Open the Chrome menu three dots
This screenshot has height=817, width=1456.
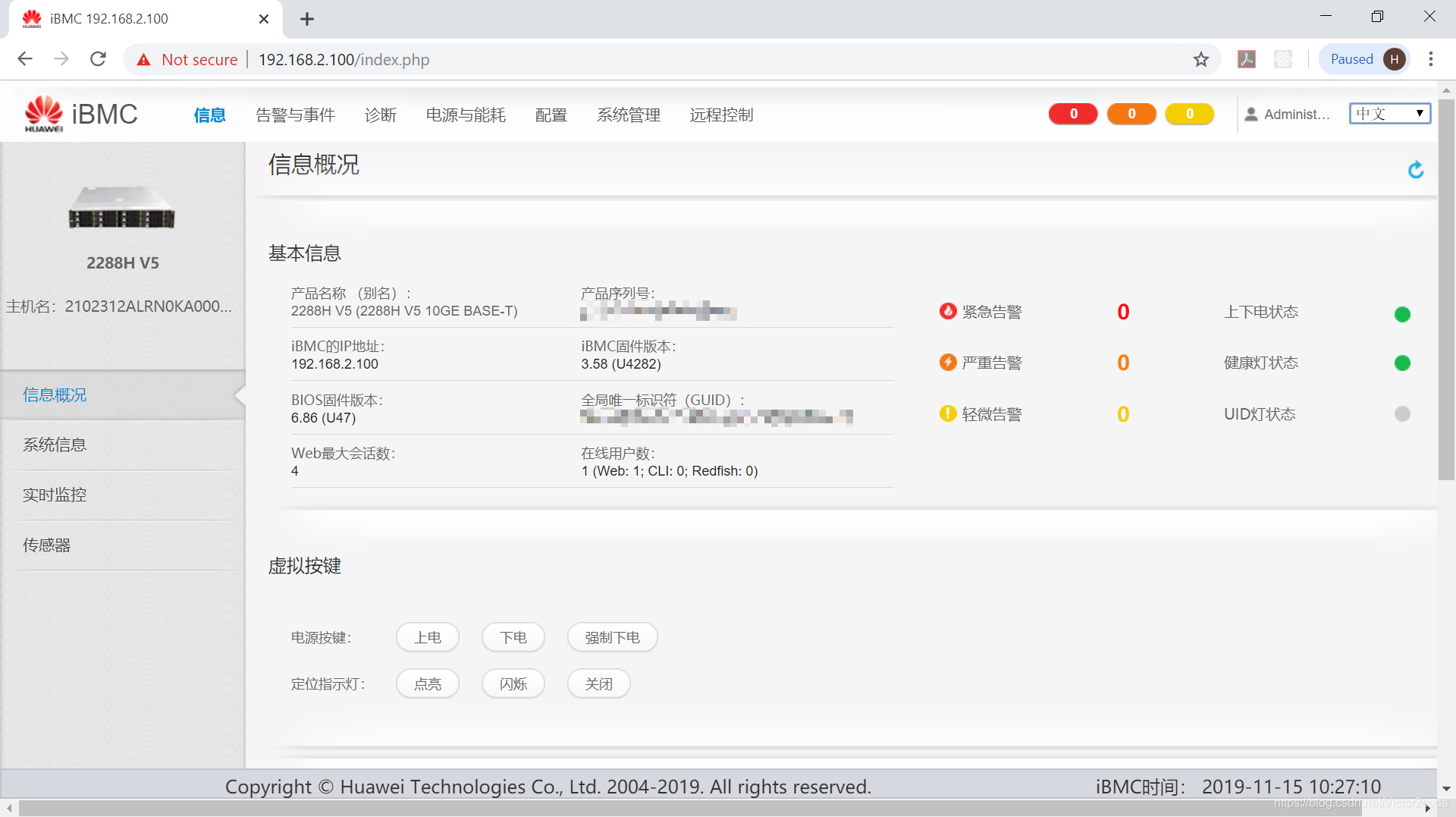(x=1431, y=59)
